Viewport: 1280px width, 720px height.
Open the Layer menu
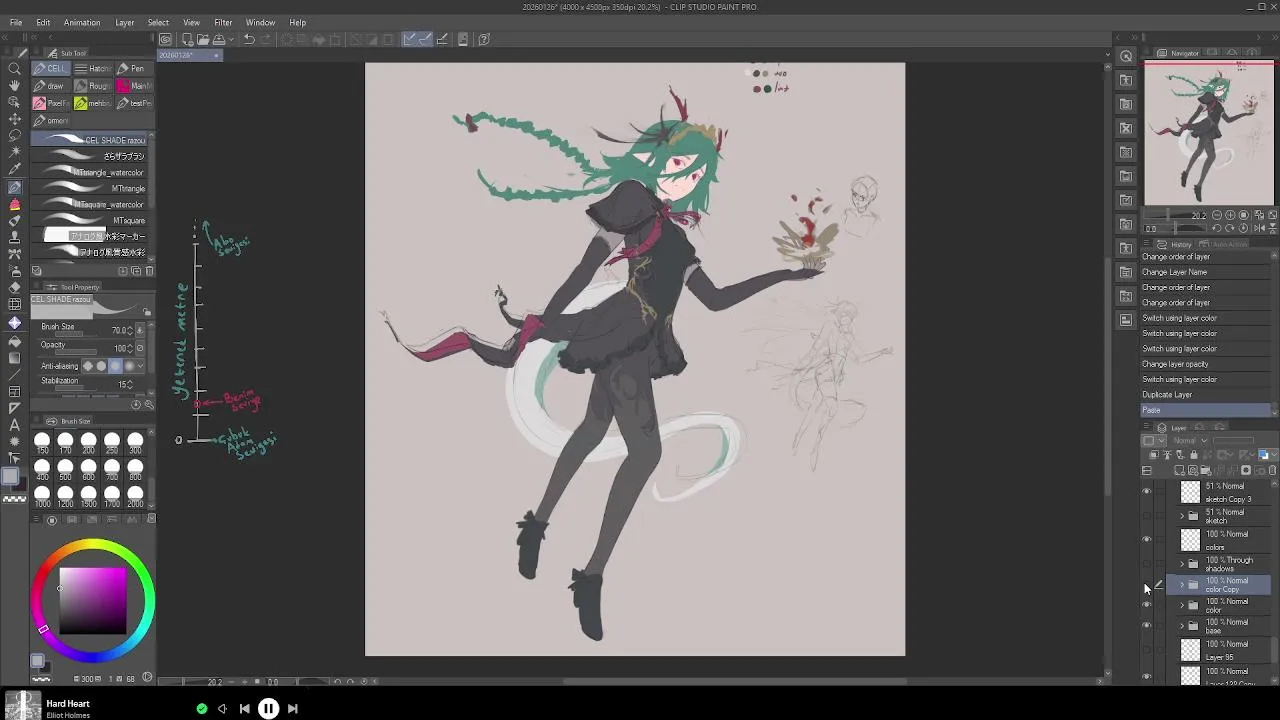point(125,22)
